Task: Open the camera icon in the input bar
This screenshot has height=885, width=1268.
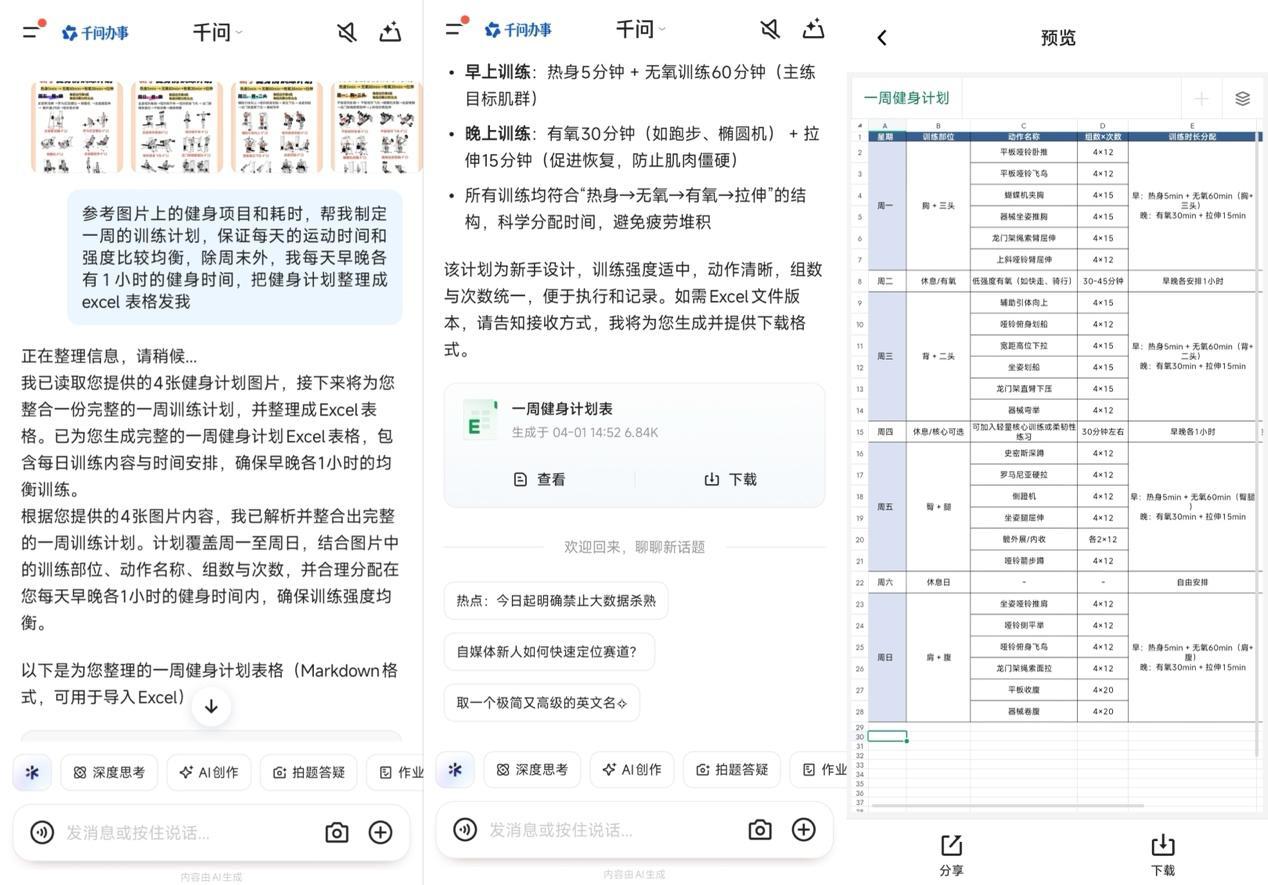Action: pos(337,831)
